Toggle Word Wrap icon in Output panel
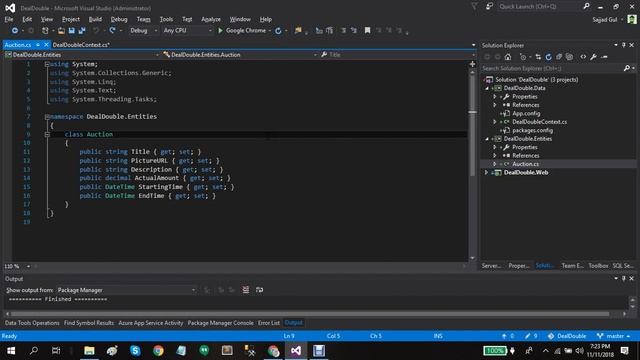This screenshot has height=360, width=640. 259,290
